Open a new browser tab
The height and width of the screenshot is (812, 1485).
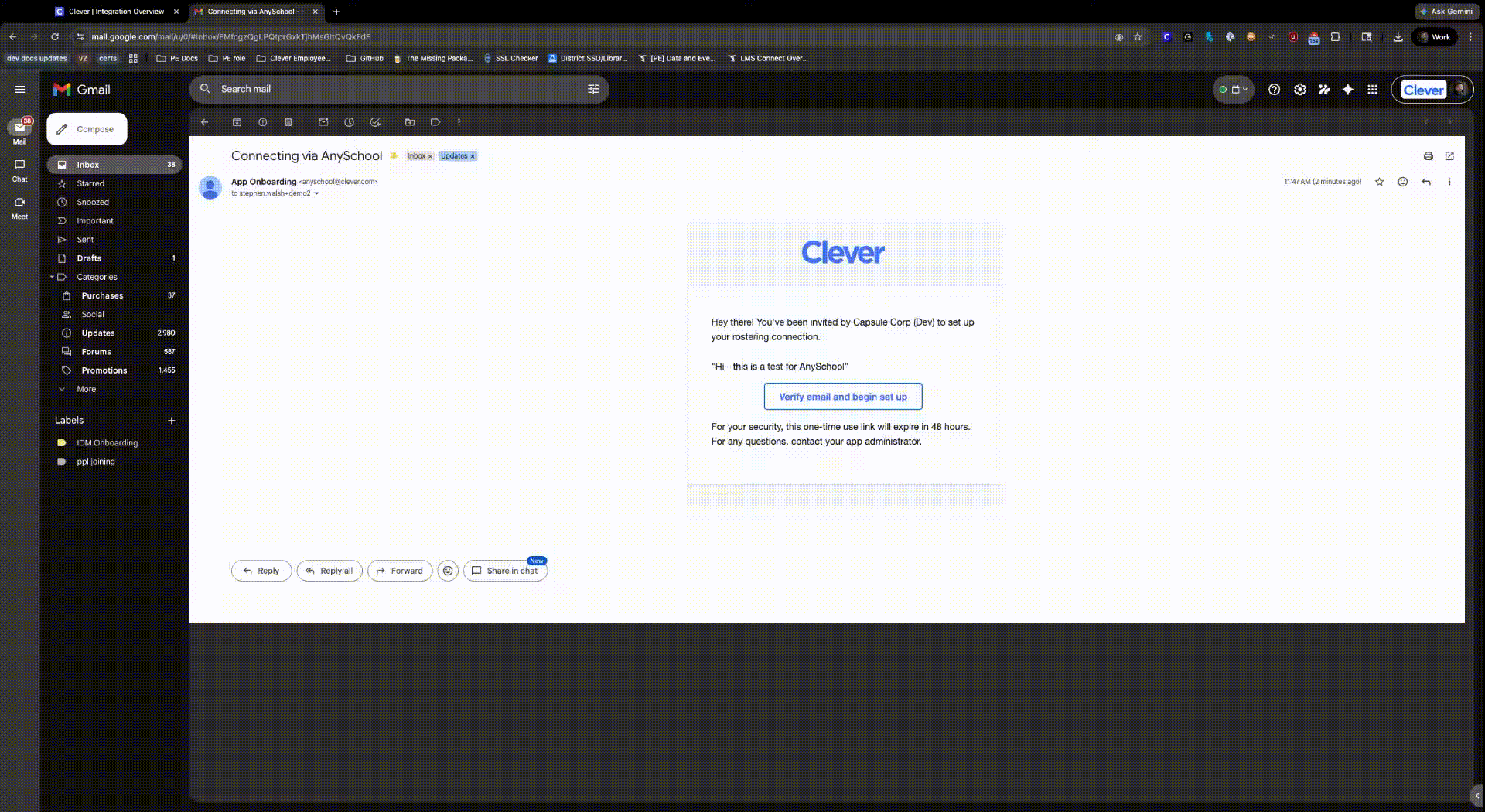(336, 12)
